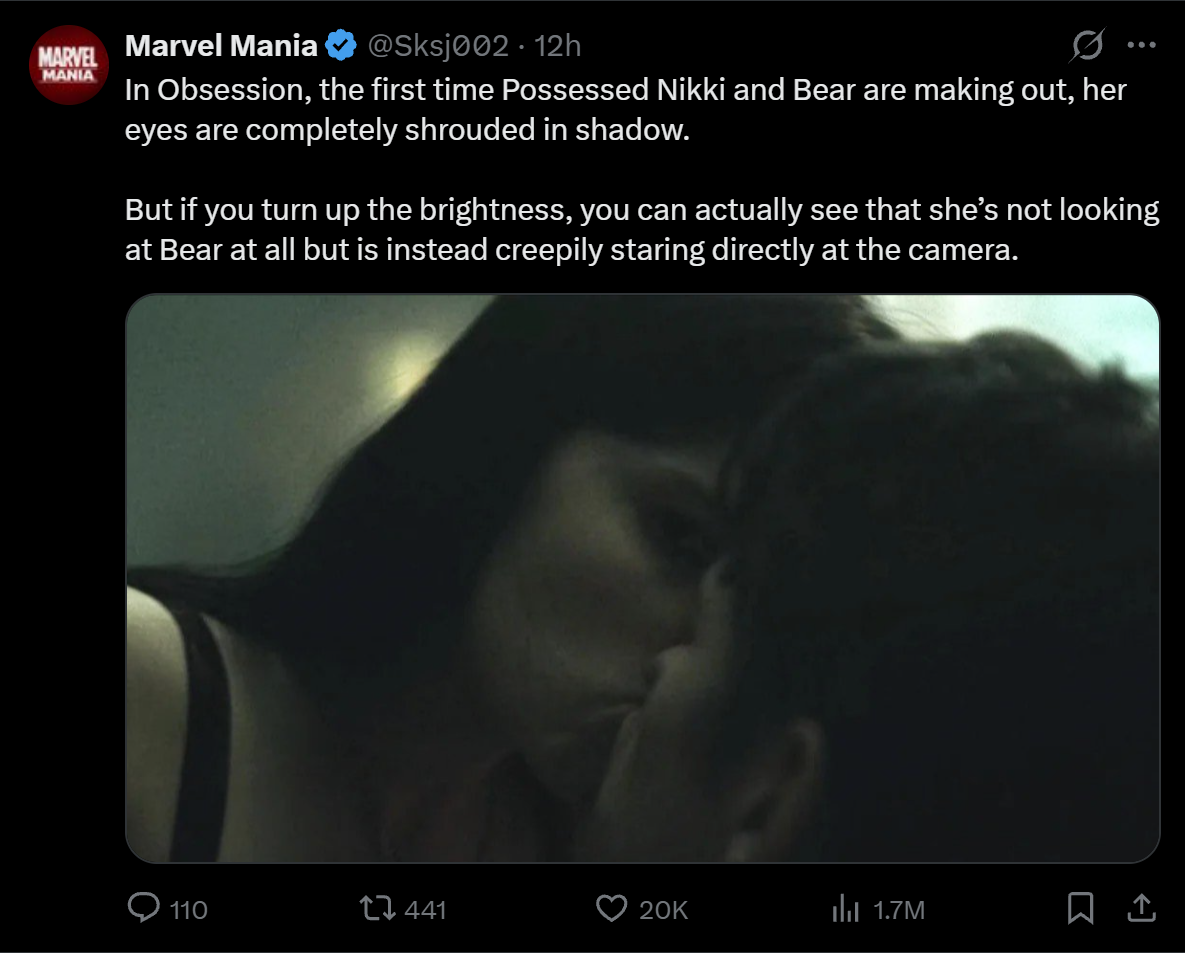Click the 441 reposts count
This screenshot has width=1185, height=953.
425,910
